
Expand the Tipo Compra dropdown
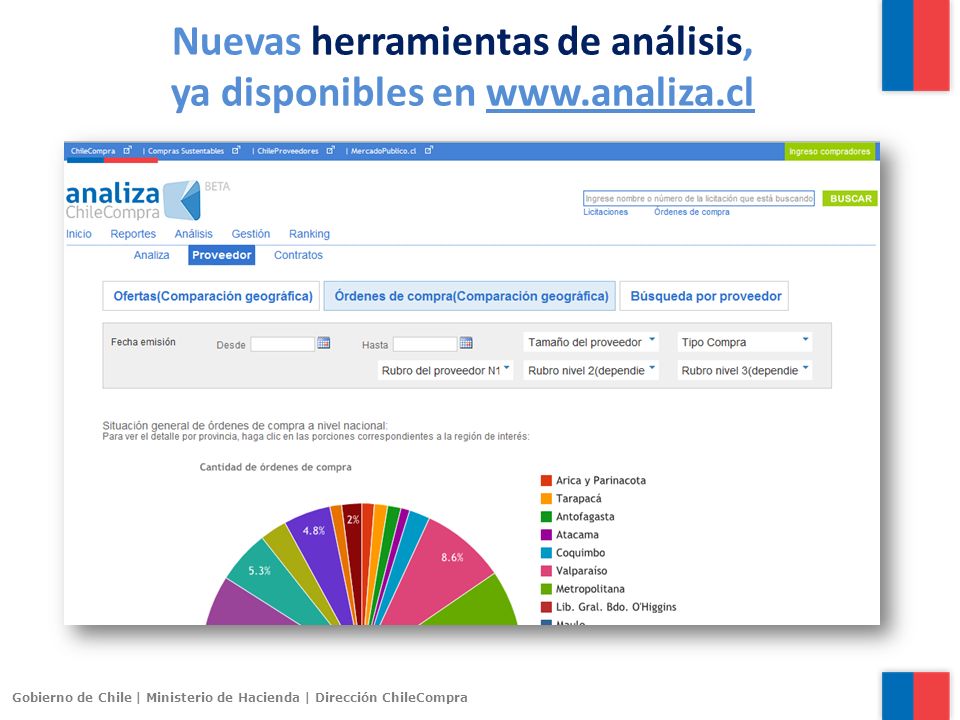point(744,342)
